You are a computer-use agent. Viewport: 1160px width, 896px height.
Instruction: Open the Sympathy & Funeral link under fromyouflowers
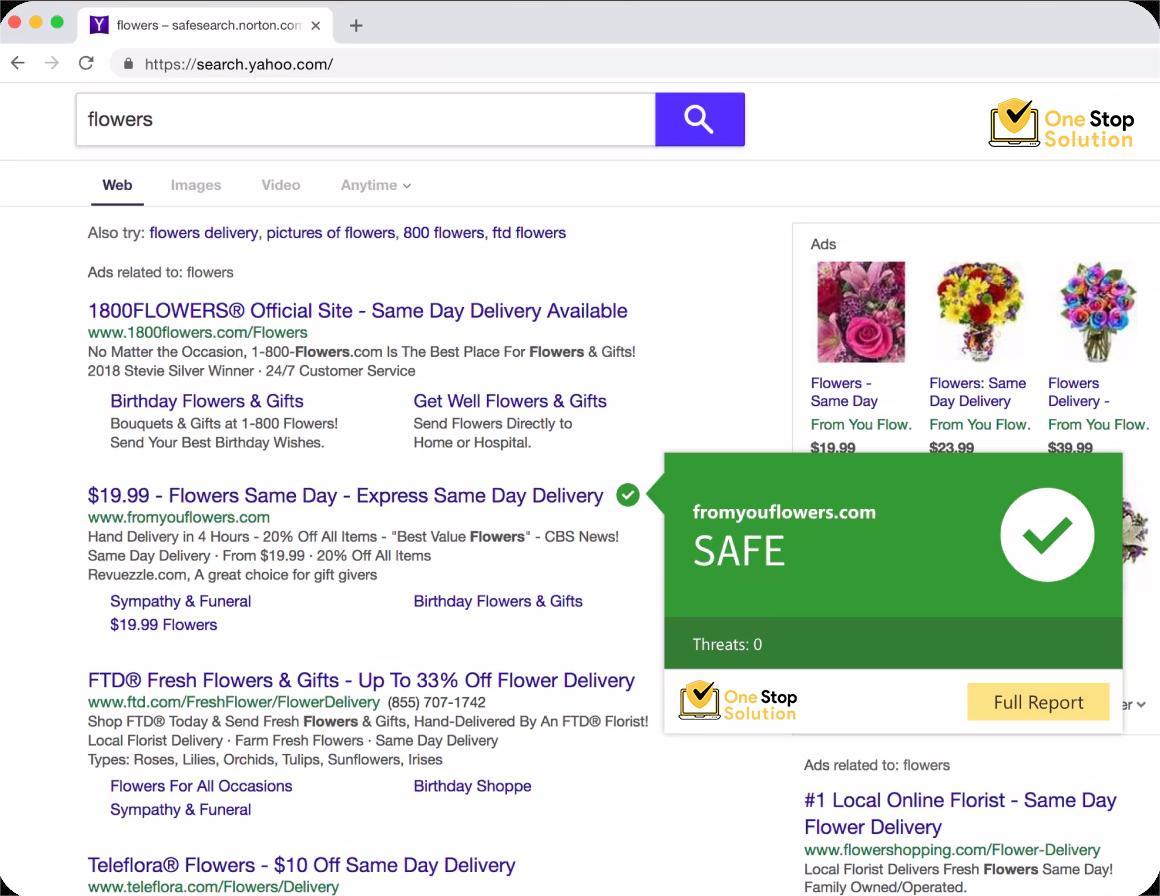[x=180, y=601]
